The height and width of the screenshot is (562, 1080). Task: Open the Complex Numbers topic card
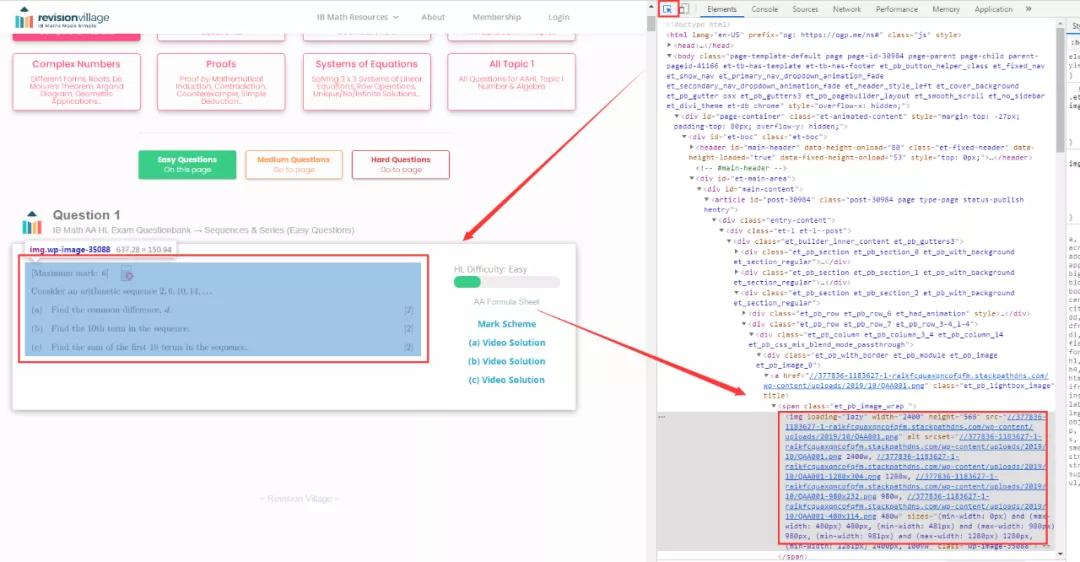[x=76, y=82]
